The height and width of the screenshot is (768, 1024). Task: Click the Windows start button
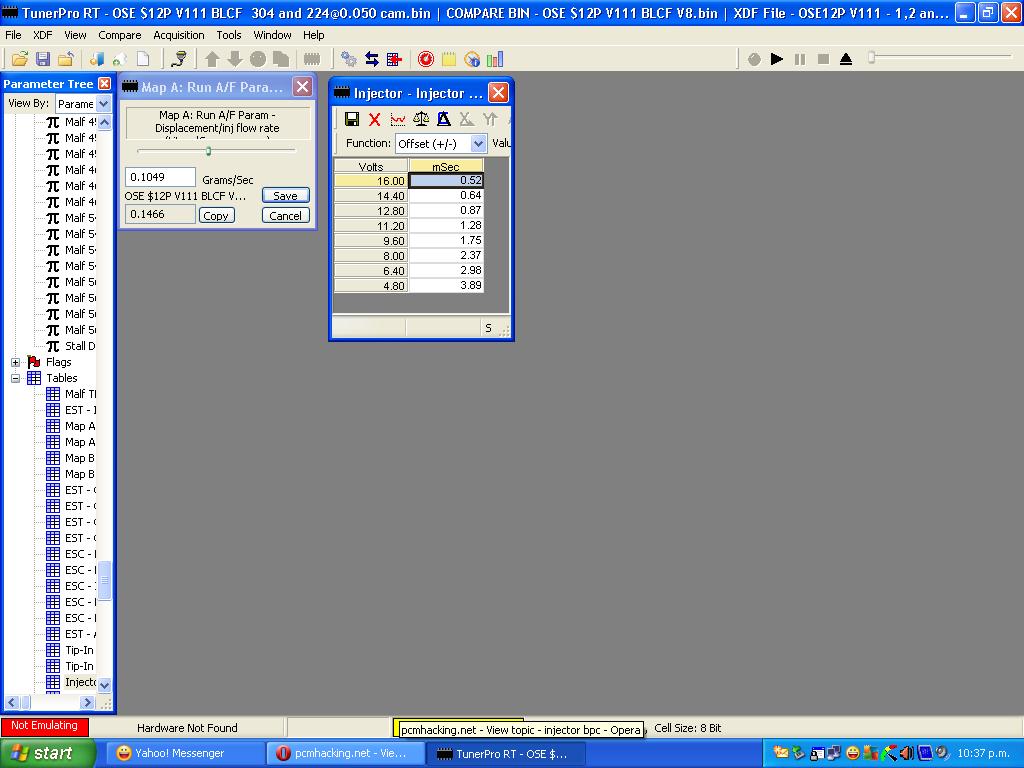(x=46, y=753)
